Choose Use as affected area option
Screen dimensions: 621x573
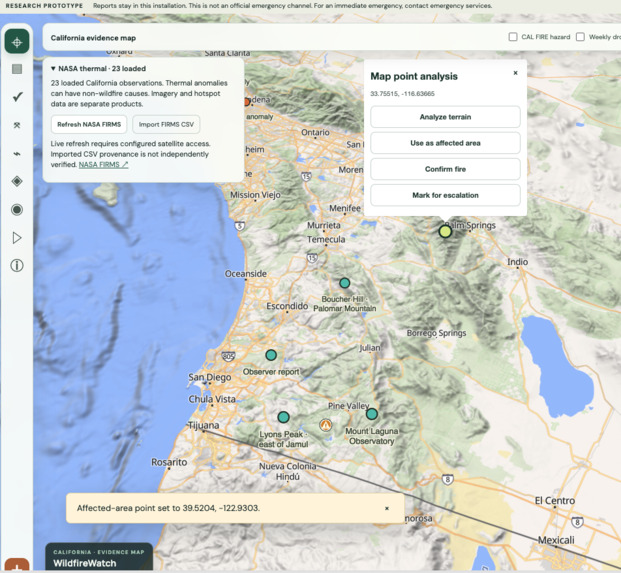click(x=445, y=143)
